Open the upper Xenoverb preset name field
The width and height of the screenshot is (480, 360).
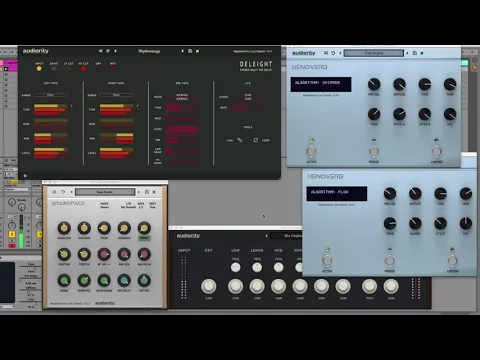coord(374,53)
